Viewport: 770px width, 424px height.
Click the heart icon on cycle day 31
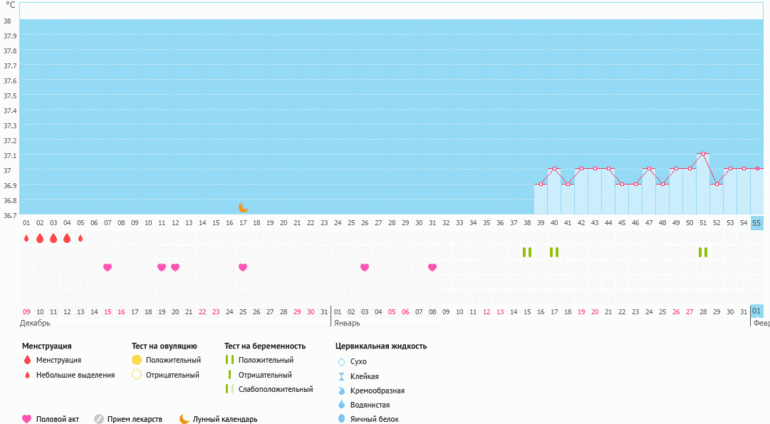(432, 267)
